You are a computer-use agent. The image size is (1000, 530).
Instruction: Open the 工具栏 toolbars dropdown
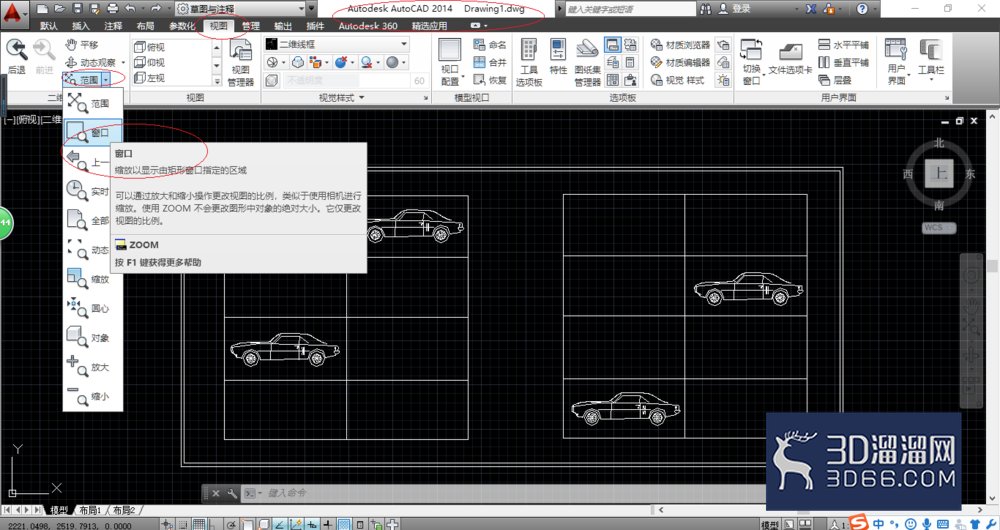pos(930,59)
